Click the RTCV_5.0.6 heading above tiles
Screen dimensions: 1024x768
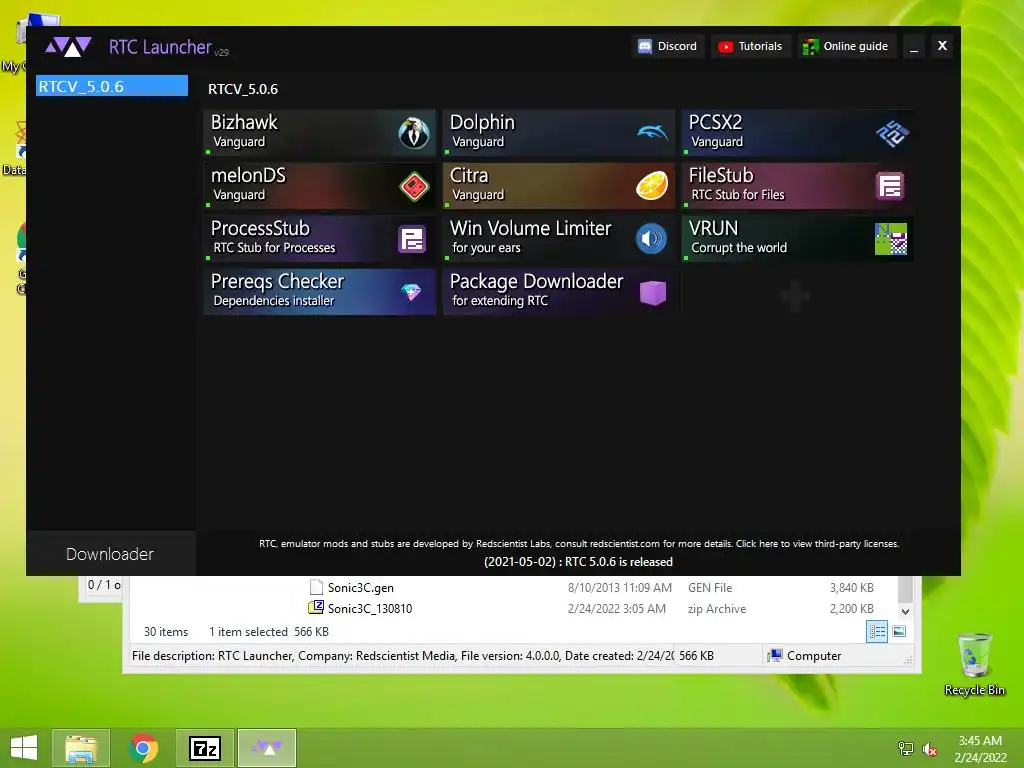(x=243, y=89)
